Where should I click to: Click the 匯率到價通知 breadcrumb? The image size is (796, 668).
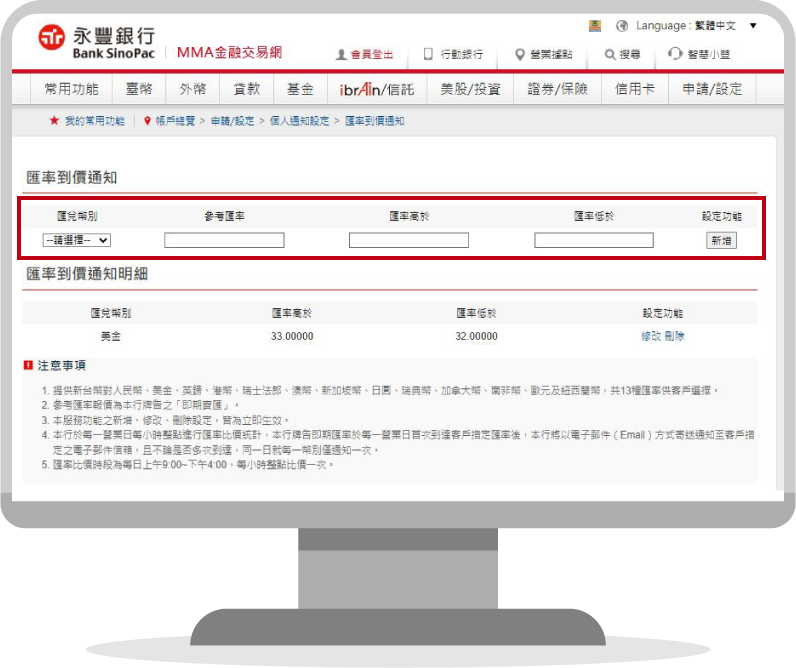pos(375,121)
